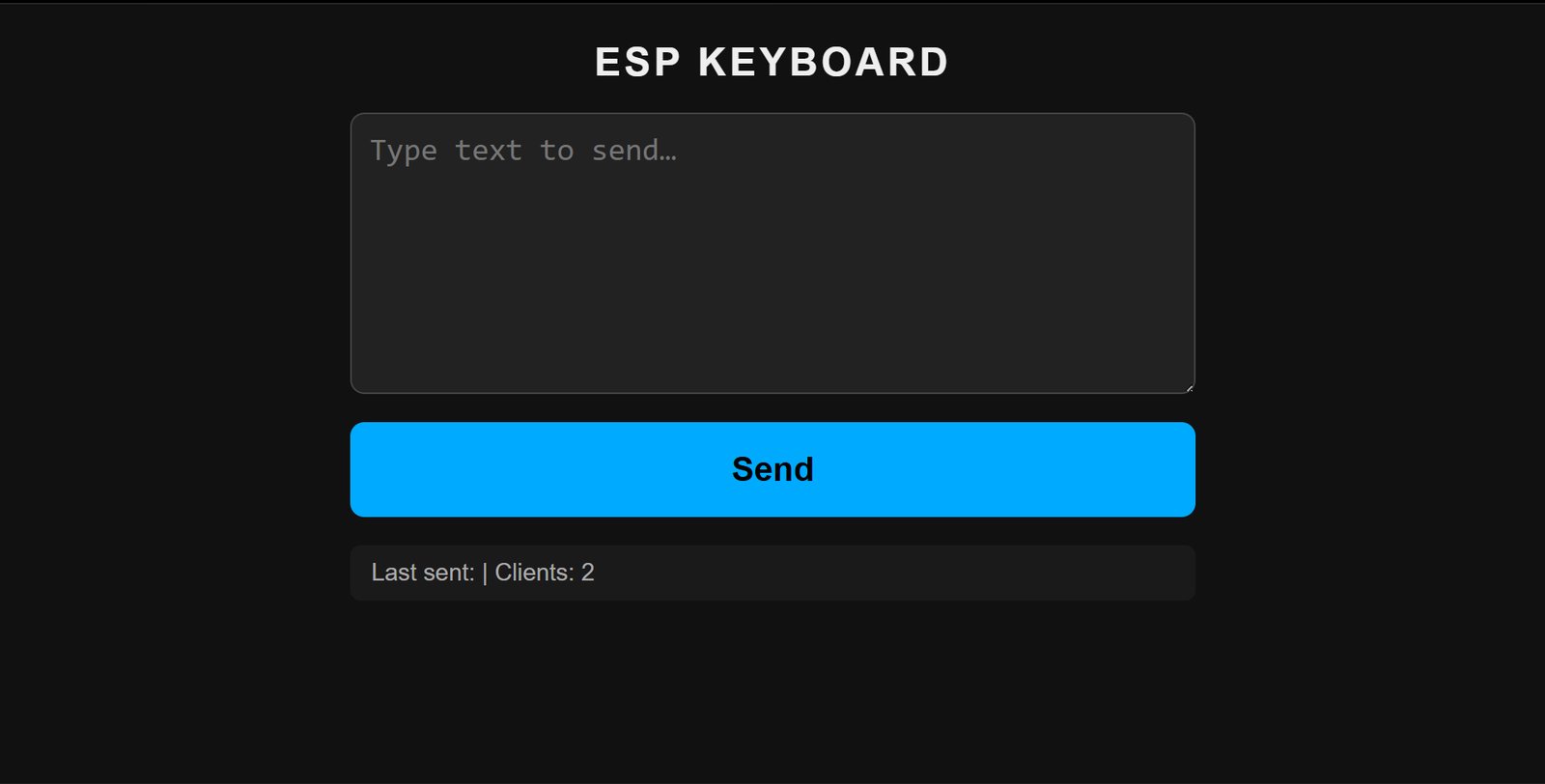
Task: Click the blue Send button
Action: coord(772,469)
